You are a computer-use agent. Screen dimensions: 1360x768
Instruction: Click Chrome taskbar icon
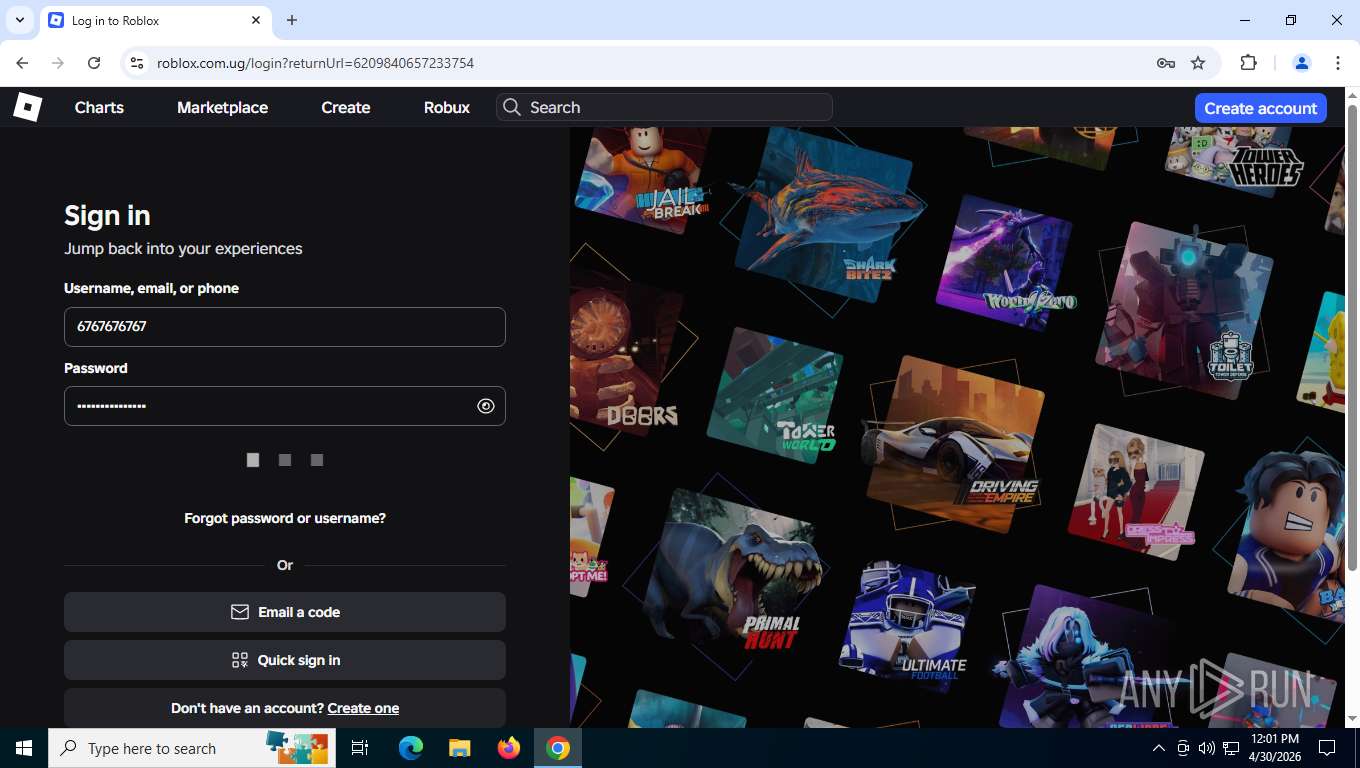pyautogui.click(x=558, y=748)
